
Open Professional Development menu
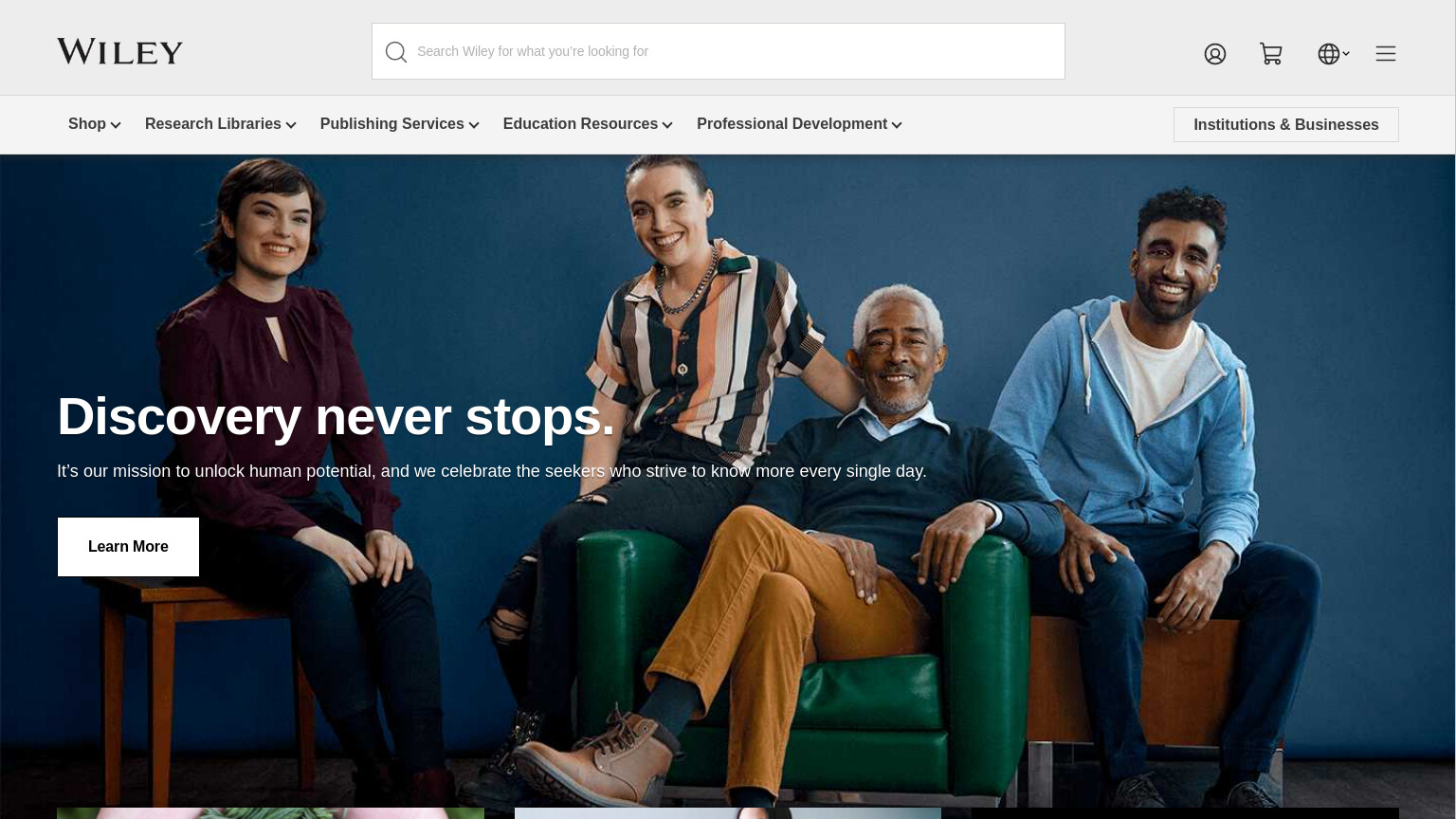tap(799, 124)
